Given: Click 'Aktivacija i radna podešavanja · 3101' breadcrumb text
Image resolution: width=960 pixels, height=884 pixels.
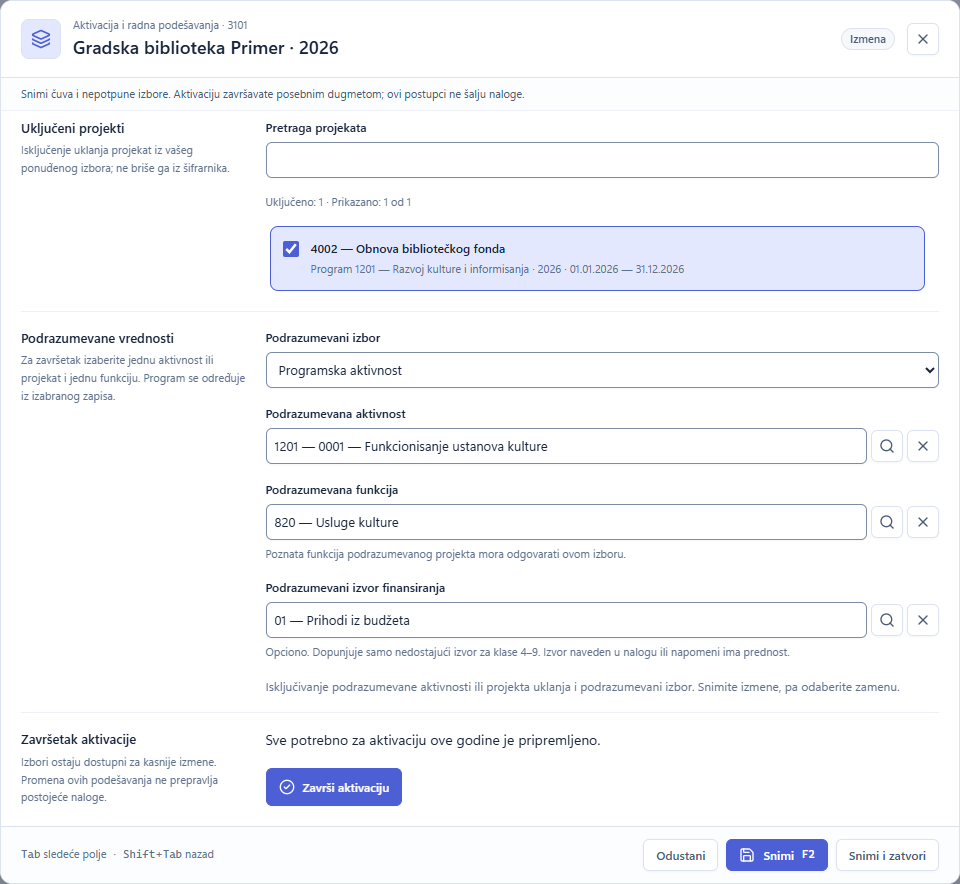Looking at the screenshot, I should [160, 25].
